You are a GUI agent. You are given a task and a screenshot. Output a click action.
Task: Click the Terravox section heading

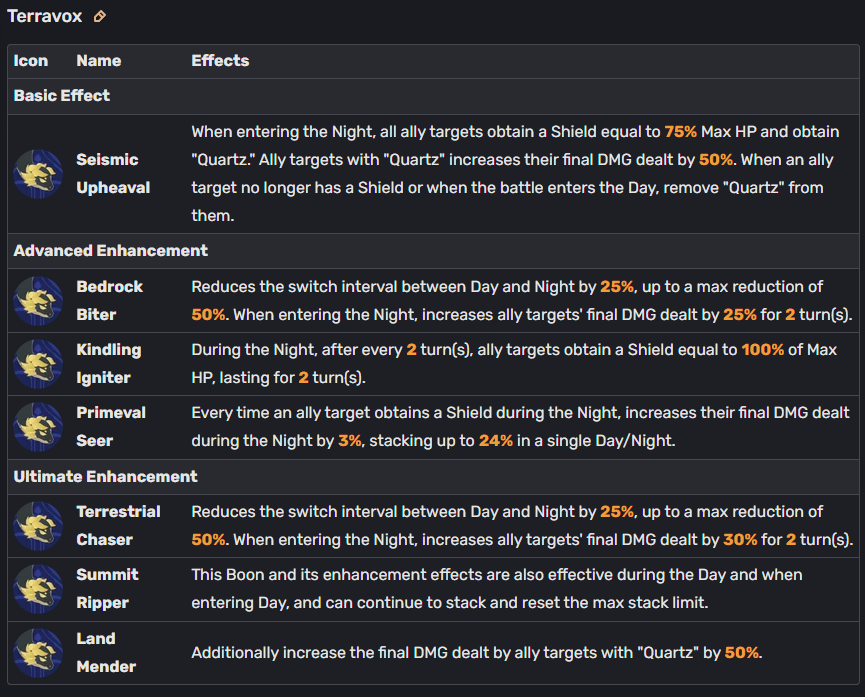tap(45, 16)
